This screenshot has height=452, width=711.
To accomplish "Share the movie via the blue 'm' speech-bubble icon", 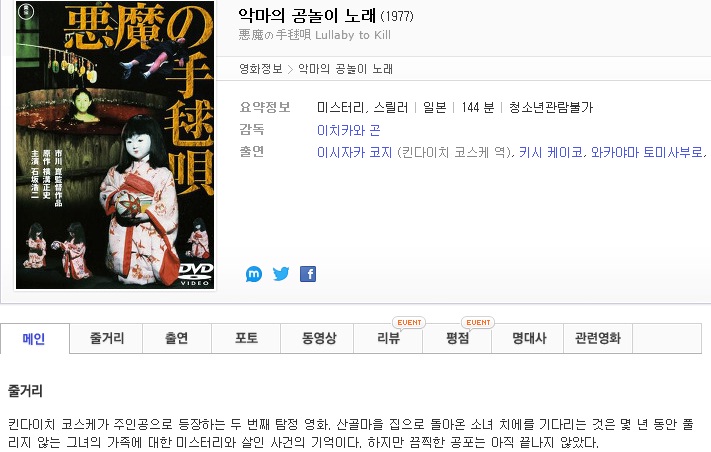I will [x=254, y=274].
